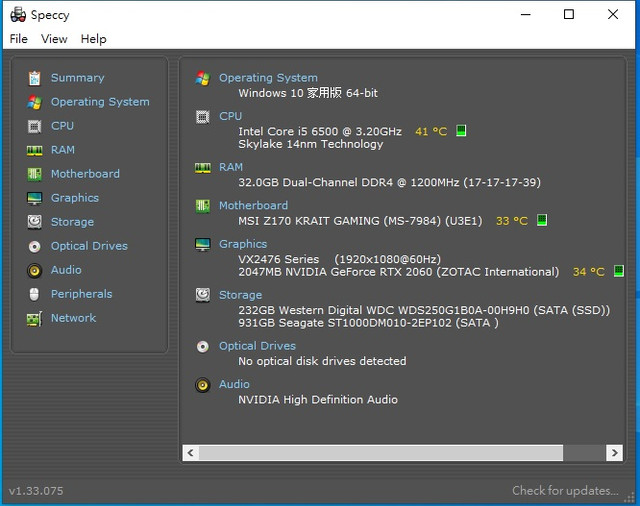The width and height of the screenshot is (640, 506).
Task: Click the RAM stick icon in sidebar
Action: click(34, 151)
